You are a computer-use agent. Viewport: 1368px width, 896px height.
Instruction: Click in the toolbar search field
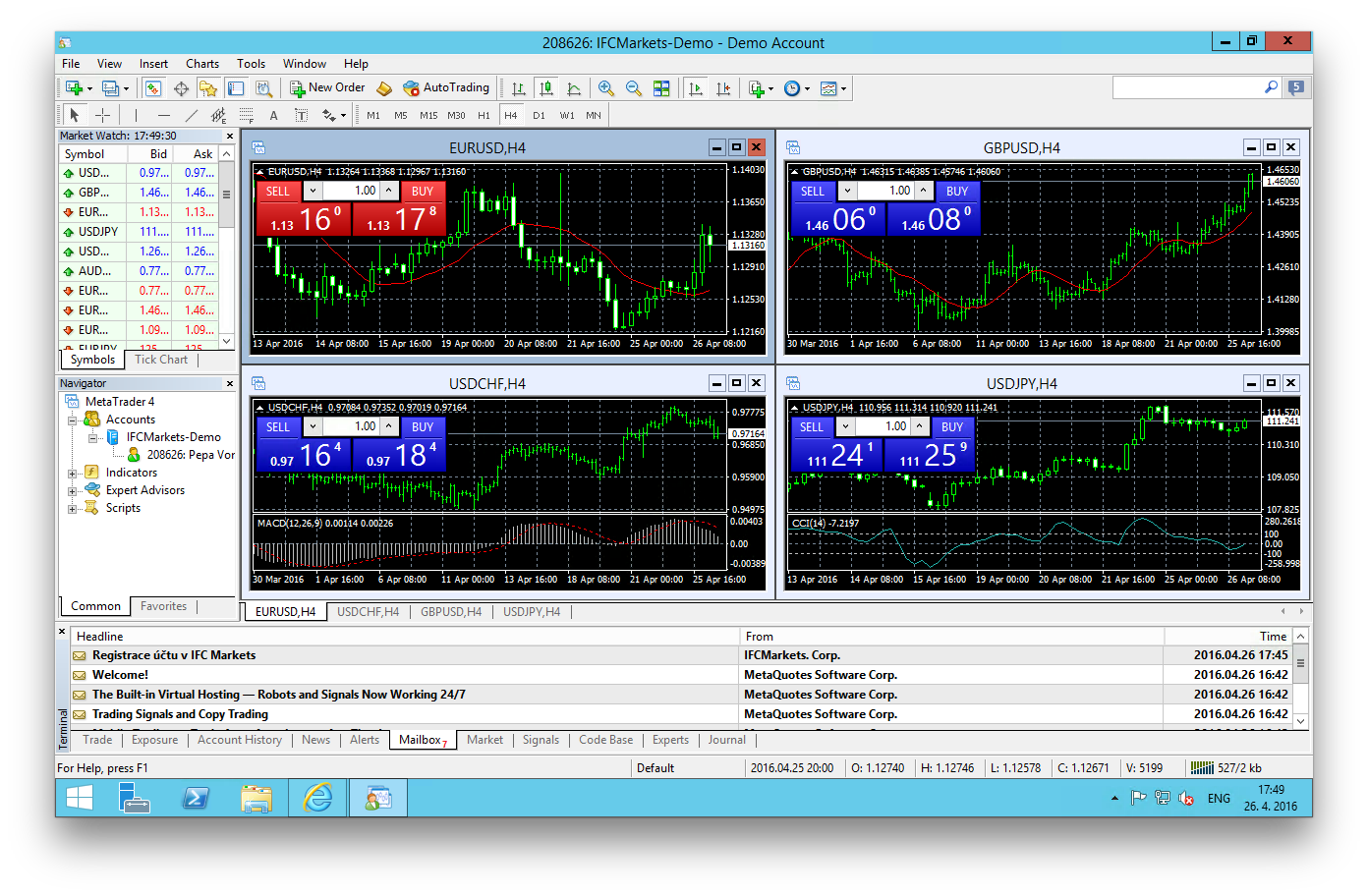(x=1188, y=87)
